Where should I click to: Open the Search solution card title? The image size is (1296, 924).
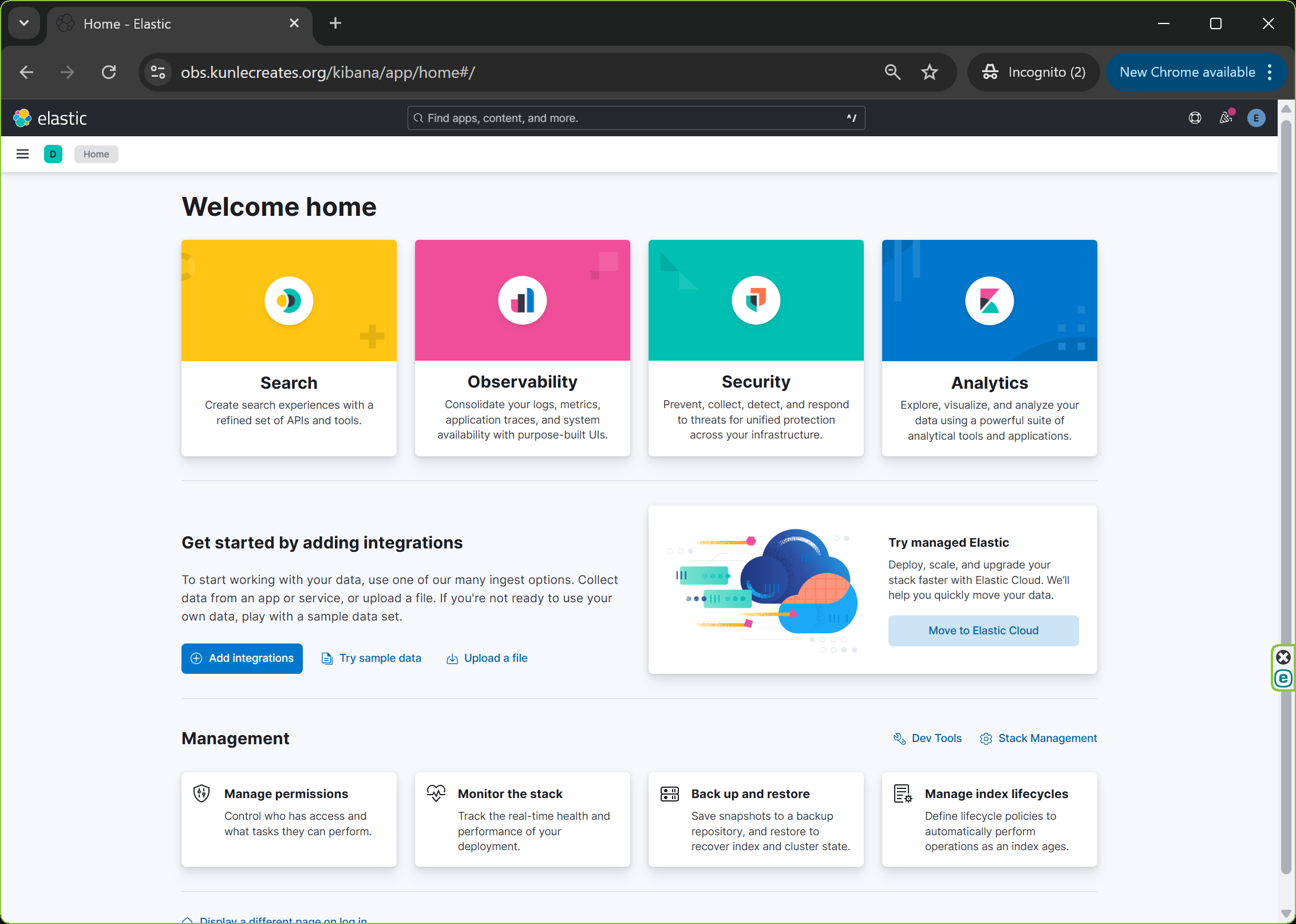(289, 382)
